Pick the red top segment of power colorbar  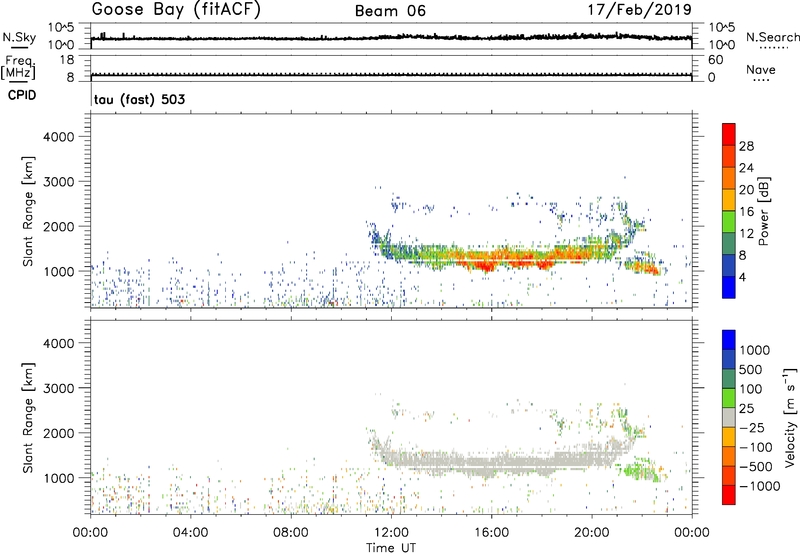[729, 135]
